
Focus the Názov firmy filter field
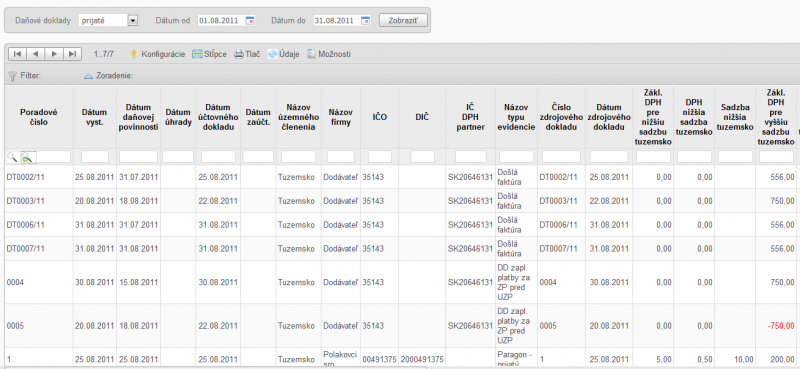[341, 157]
